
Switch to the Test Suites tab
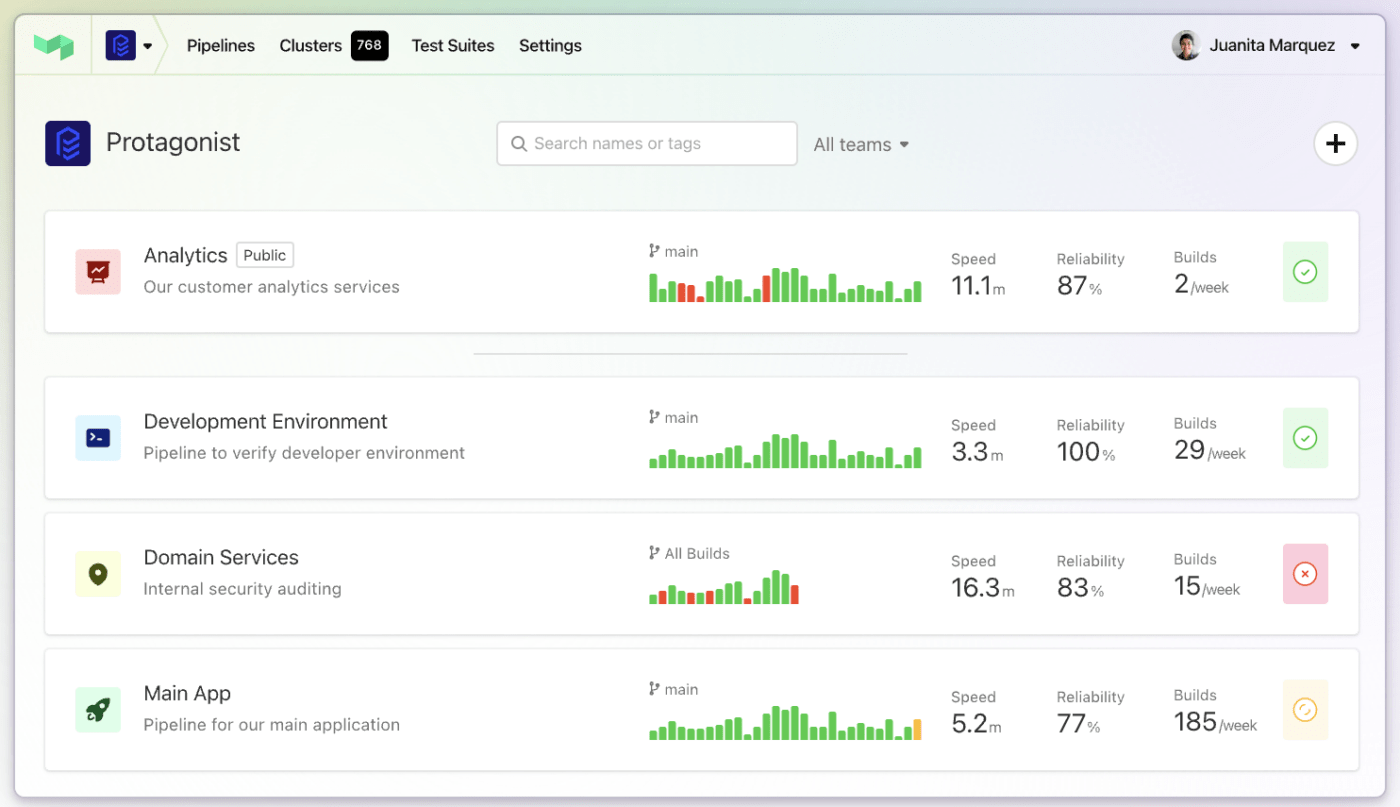point(452,45)
